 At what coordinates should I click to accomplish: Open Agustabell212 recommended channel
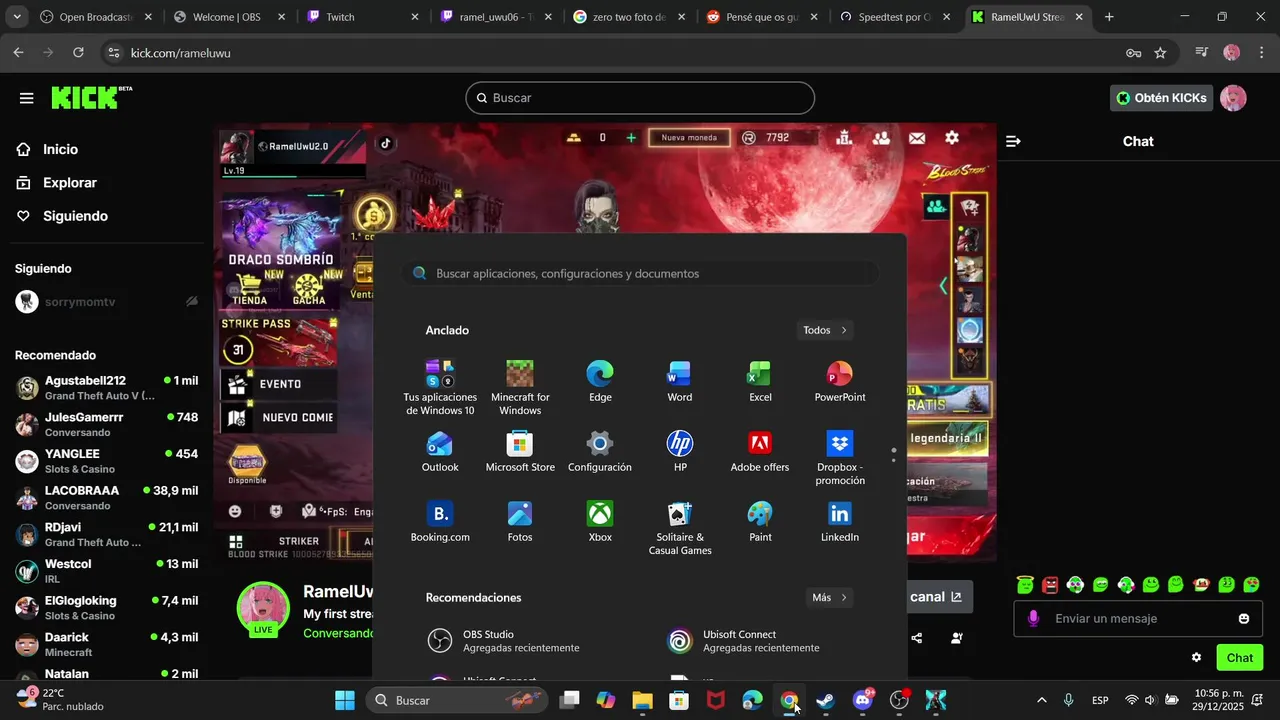[106, 388]
